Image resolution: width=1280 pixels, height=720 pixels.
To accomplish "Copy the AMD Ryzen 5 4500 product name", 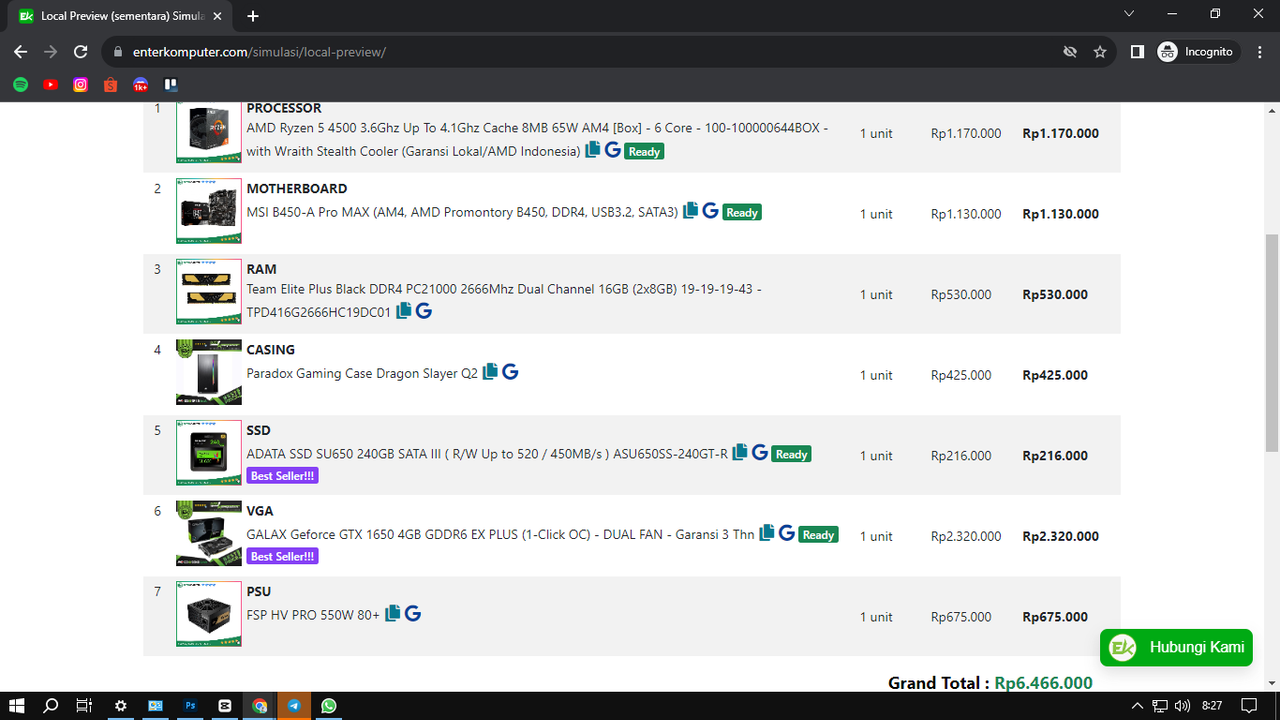I will pyautogui.click(x=593, y=150).
